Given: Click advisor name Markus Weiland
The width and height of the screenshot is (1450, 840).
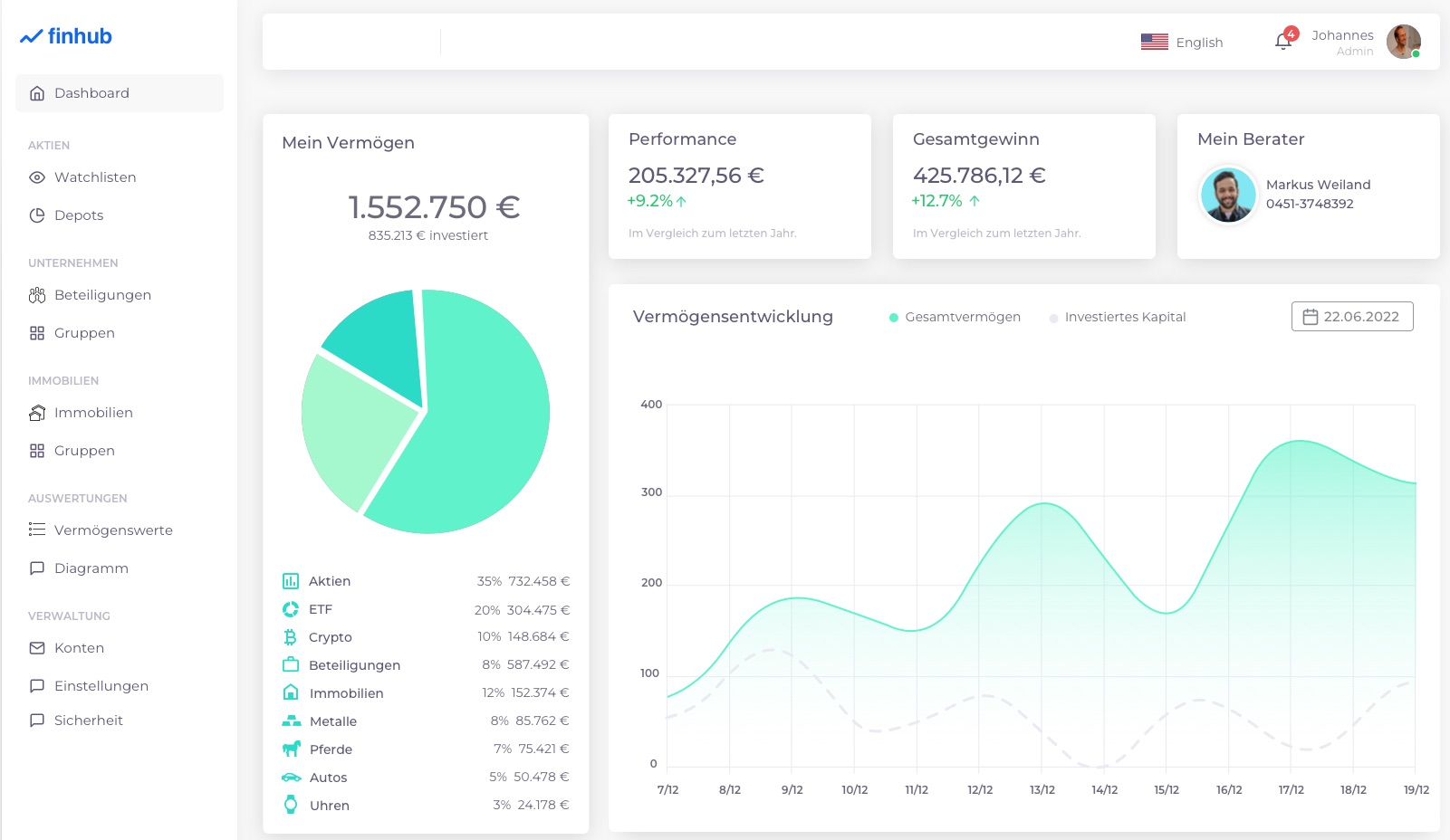Looking at the screenshot, I should [1318, 185].
